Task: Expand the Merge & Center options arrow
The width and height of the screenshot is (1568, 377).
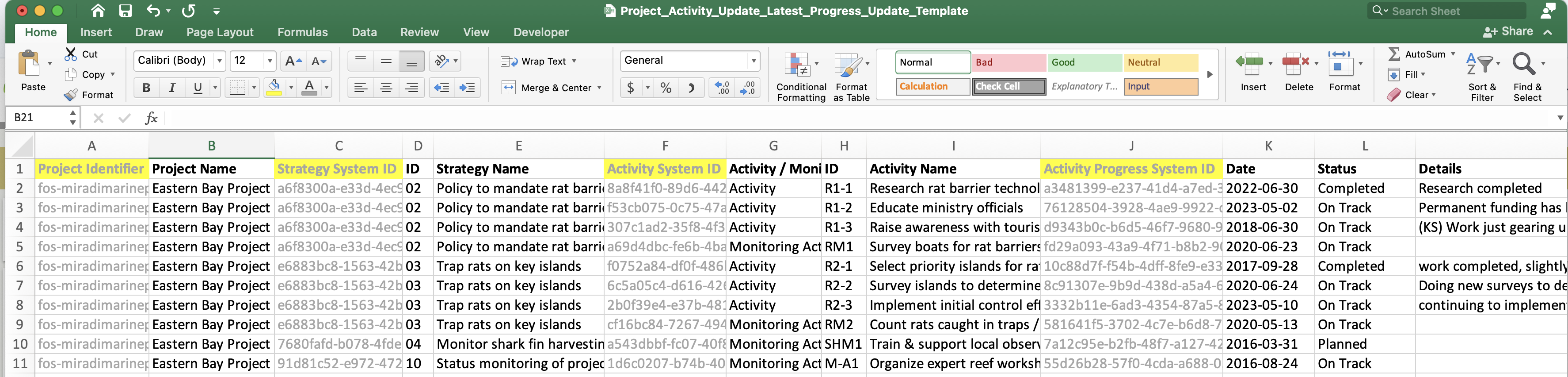Action: [600, 88]
